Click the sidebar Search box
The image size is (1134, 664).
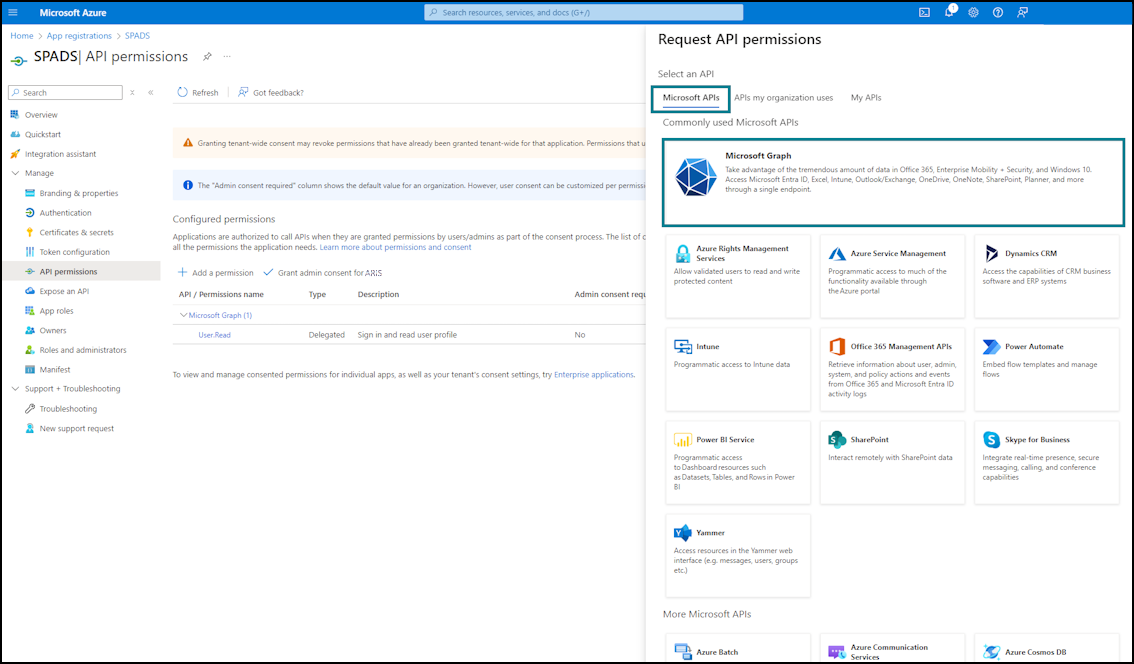pos(65,93)
